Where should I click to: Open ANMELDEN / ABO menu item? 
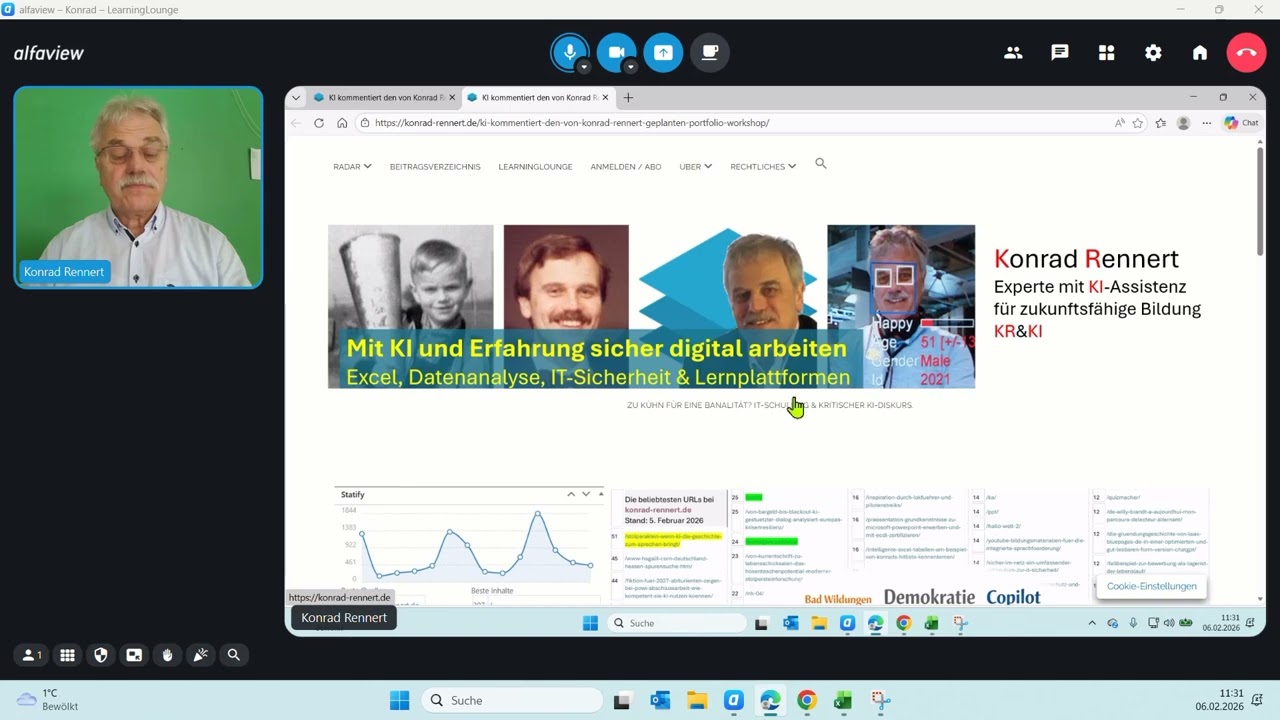[x=626, y=167]
